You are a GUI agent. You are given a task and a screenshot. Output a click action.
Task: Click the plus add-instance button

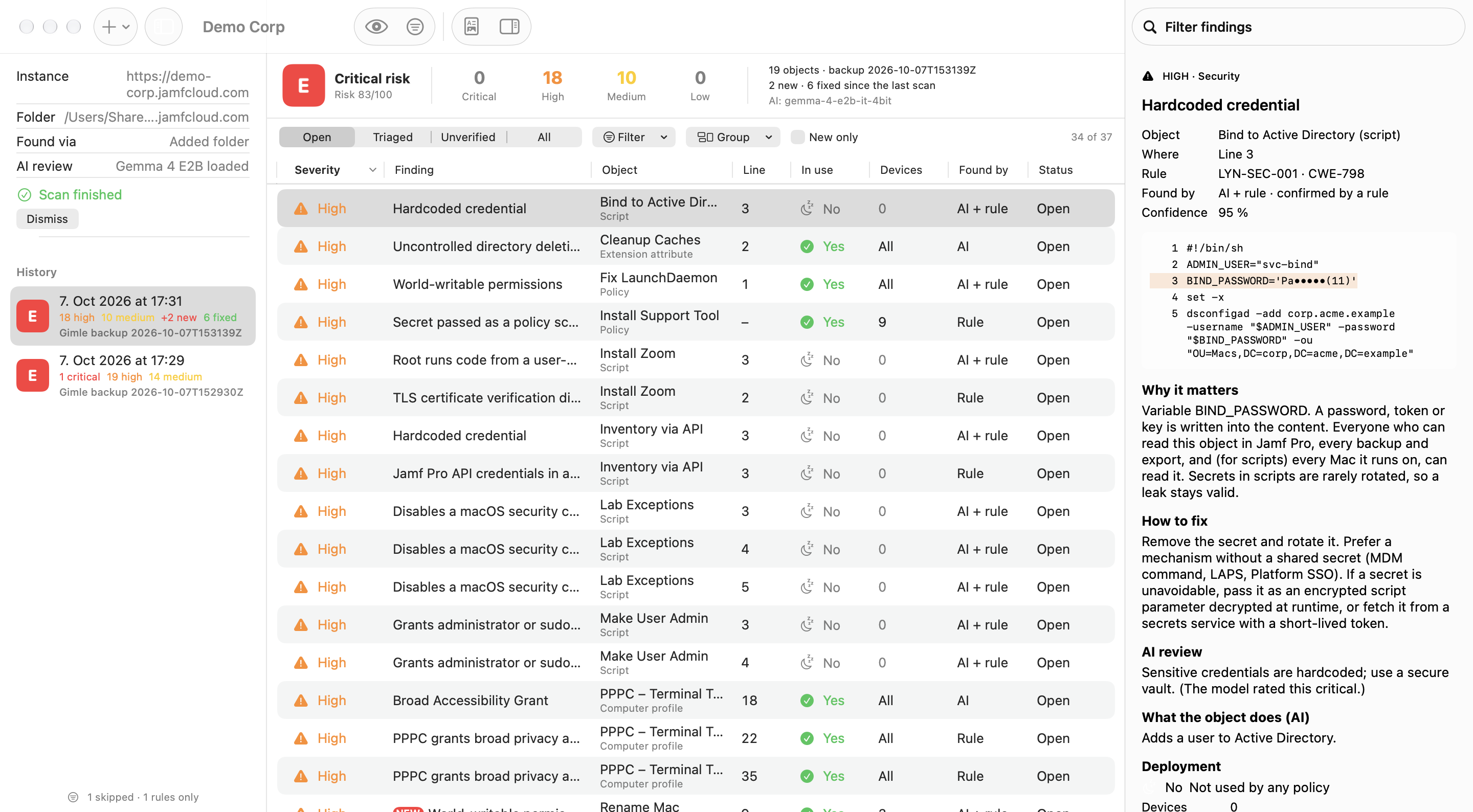coord(108,26)
